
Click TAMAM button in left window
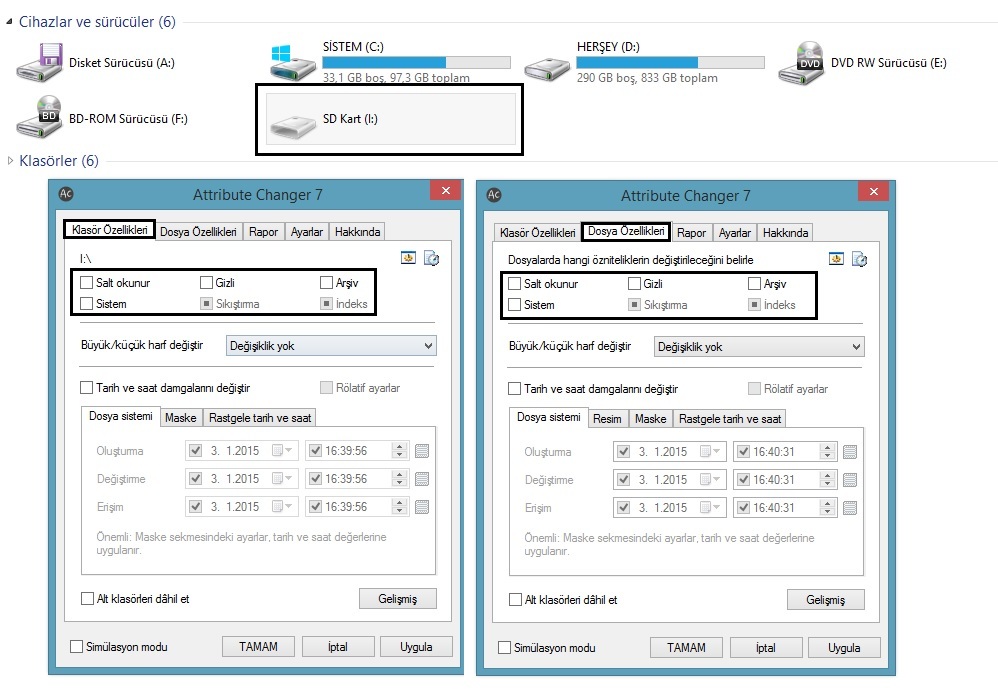click(258, 646)
